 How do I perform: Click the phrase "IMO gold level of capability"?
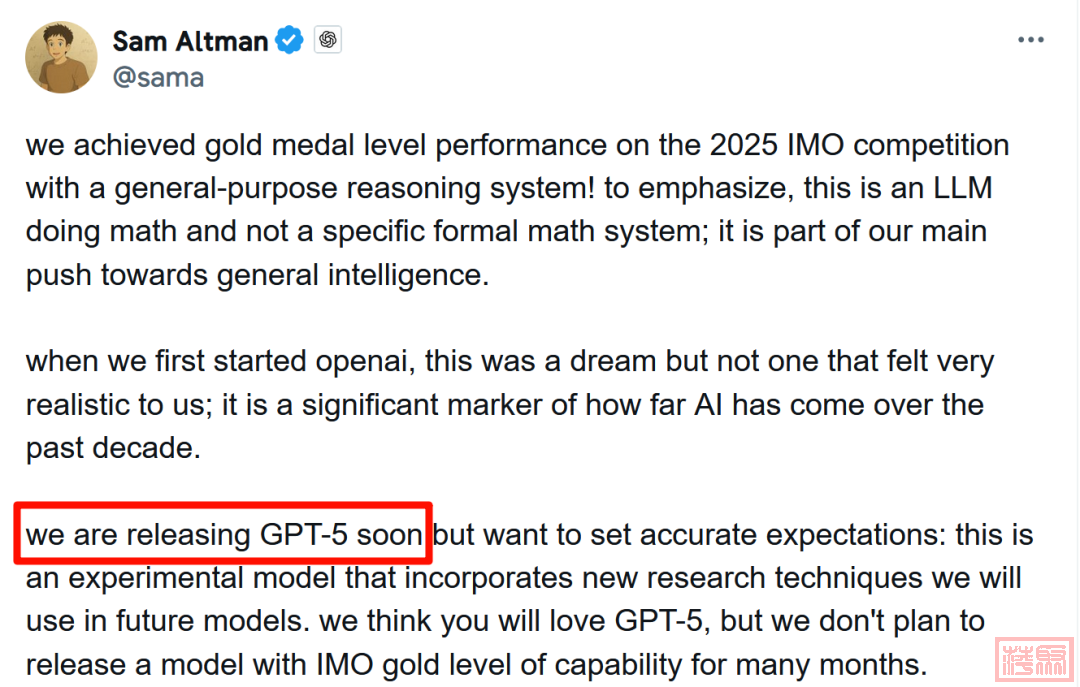pyautogui.click(x=499, y=666)
